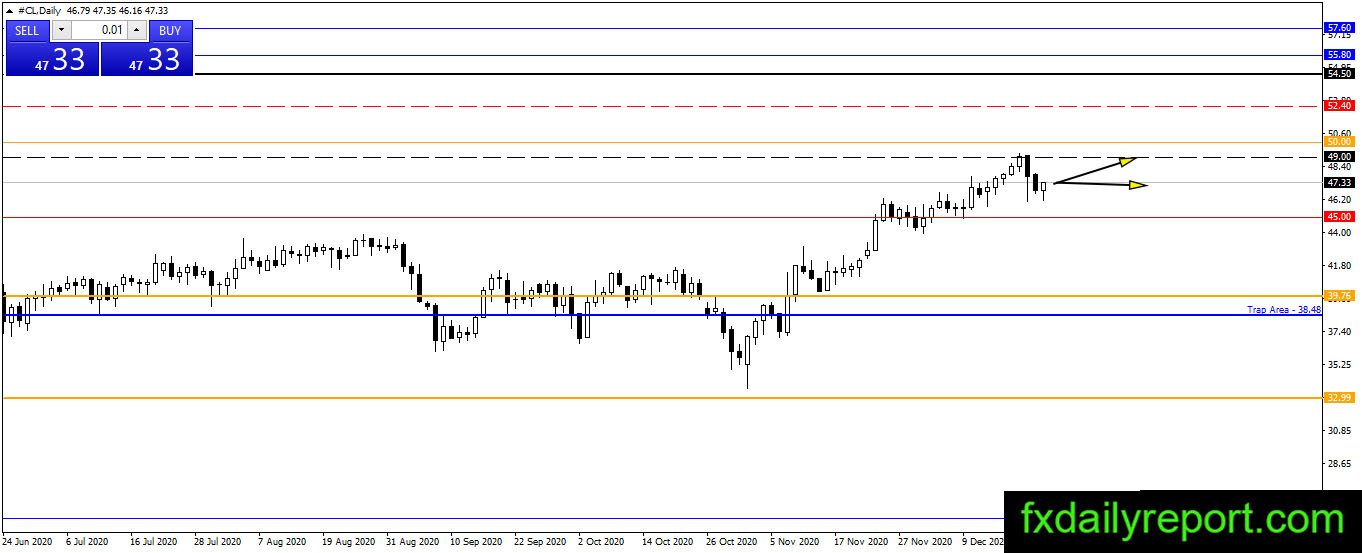This screenshot has width=1362, height=553.
Task: Click the 0.01 volume input field
Action: coord(99,30)
